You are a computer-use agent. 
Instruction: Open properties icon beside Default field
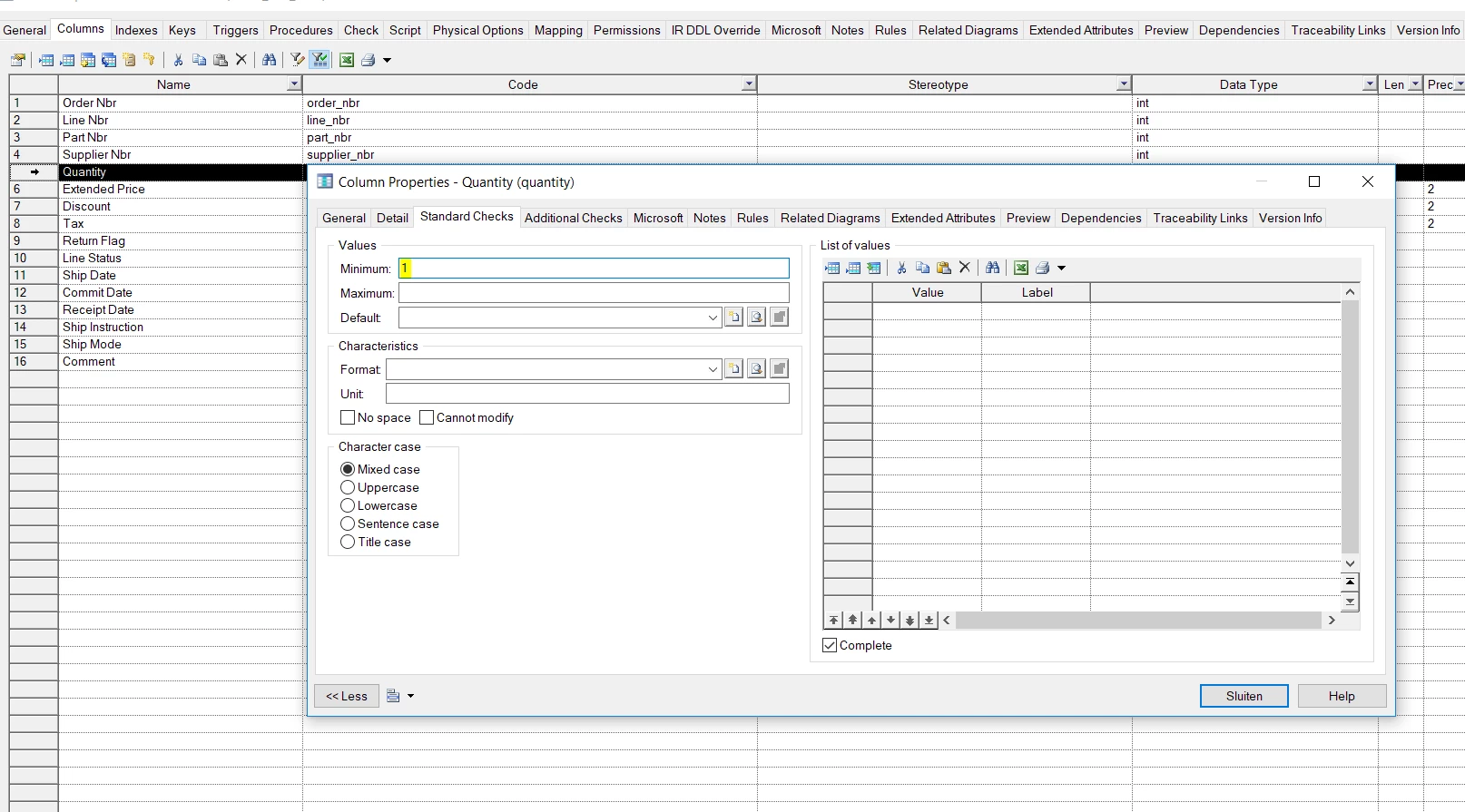click(779, 318)
